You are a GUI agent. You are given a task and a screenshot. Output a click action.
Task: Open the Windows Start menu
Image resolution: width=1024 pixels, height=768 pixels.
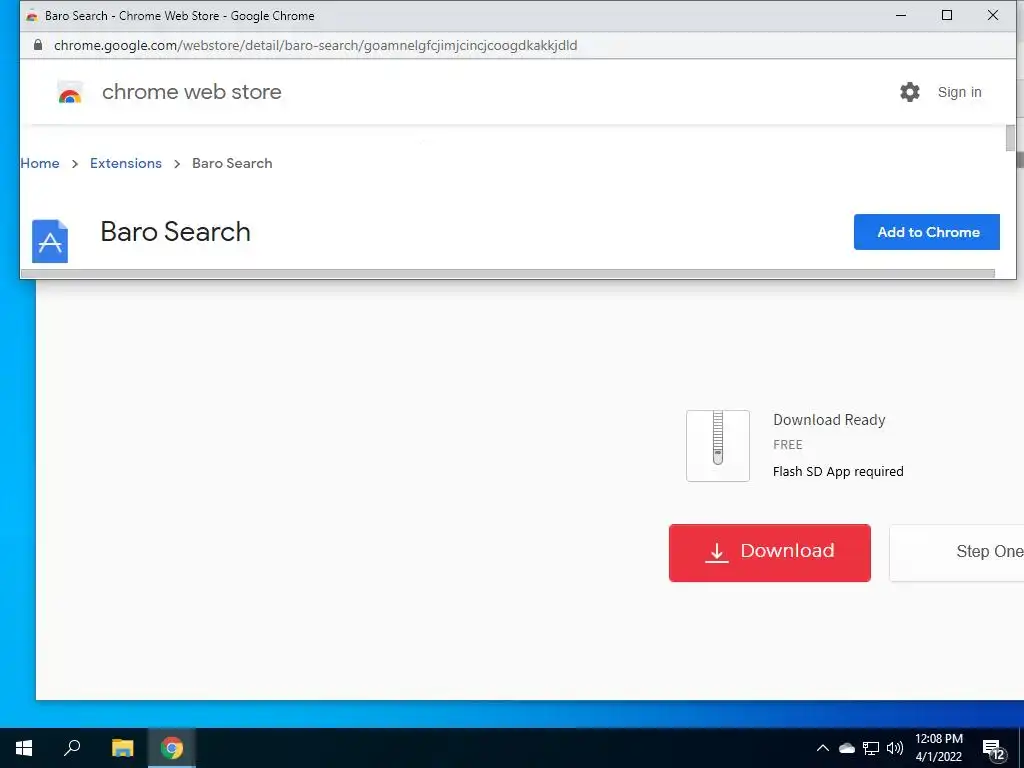24,748
